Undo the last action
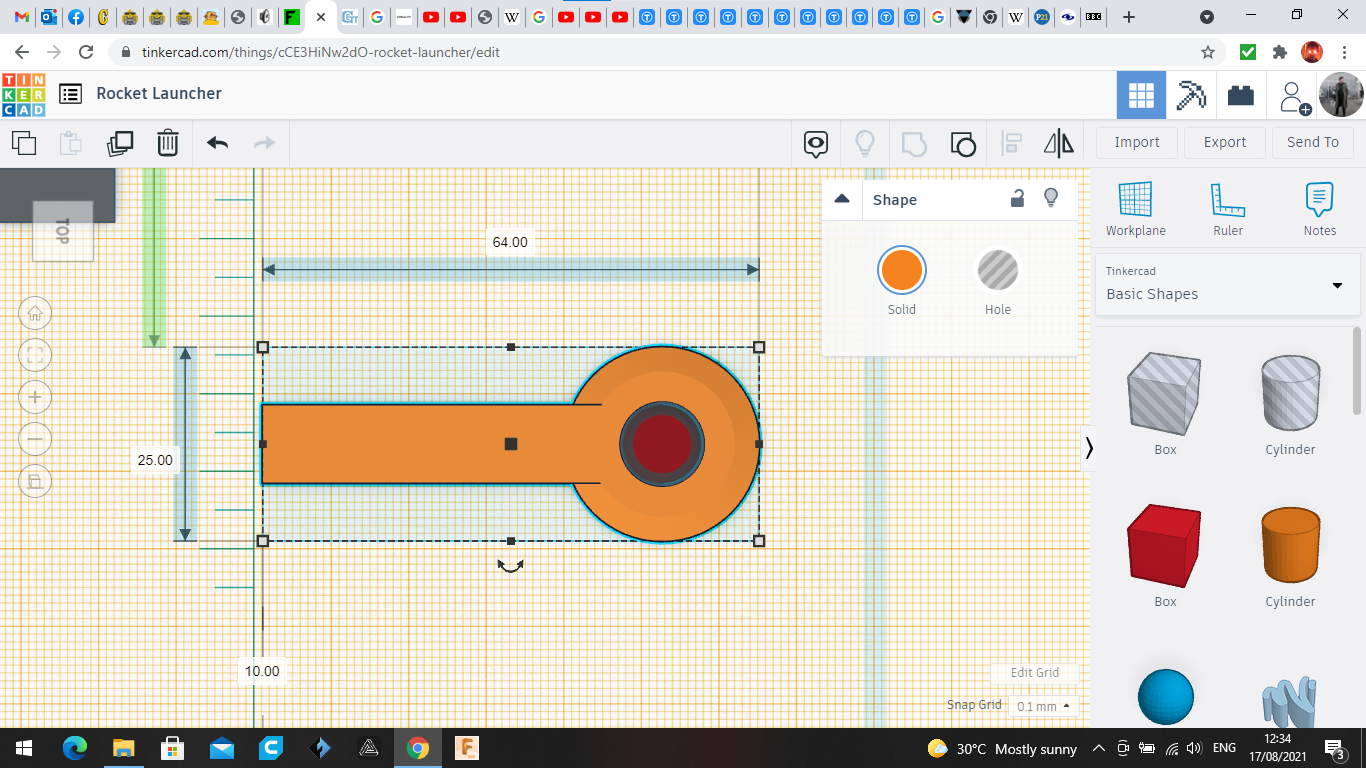 (218, 143)
